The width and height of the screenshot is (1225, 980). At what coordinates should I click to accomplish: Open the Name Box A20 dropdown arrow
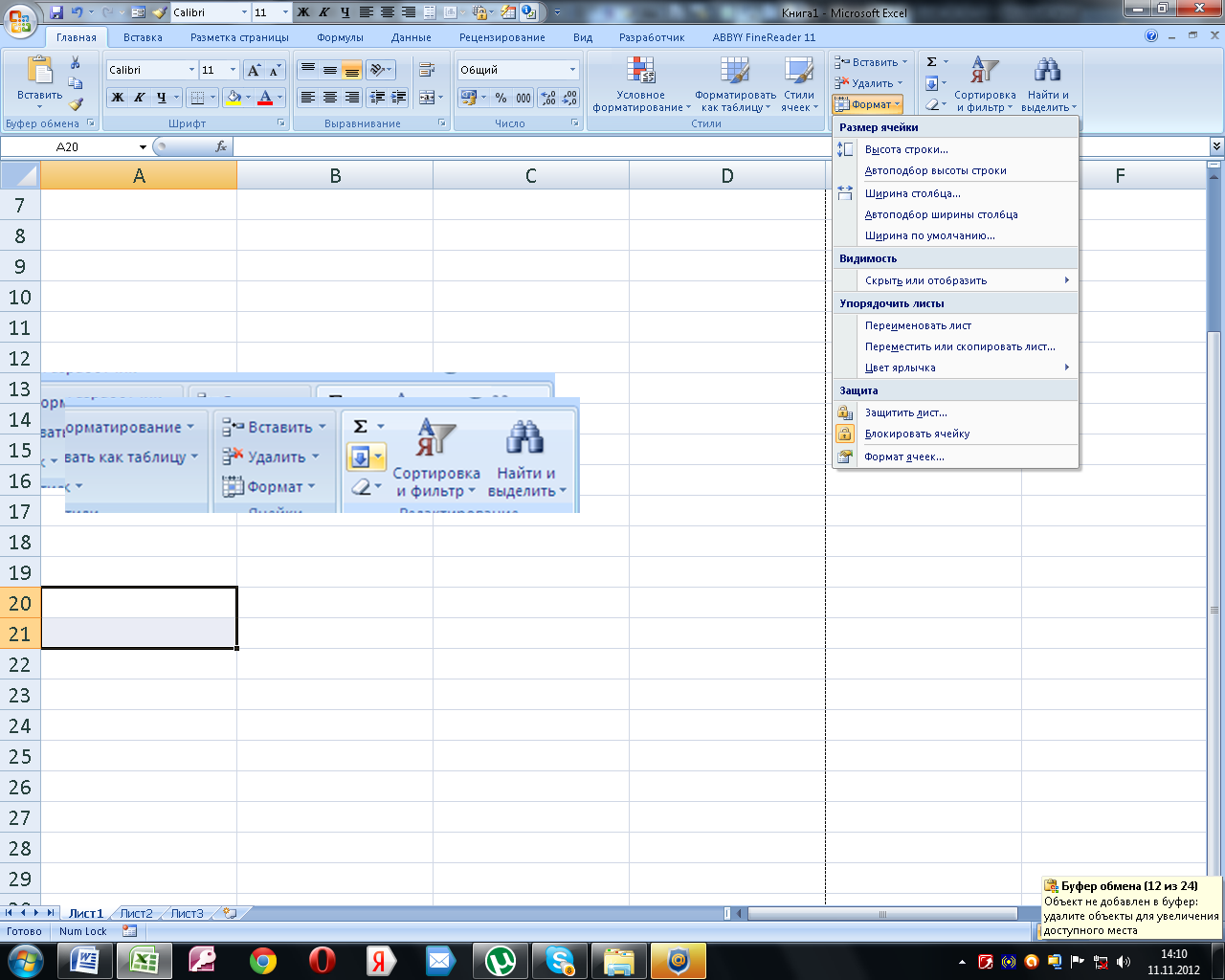[143, 146]
